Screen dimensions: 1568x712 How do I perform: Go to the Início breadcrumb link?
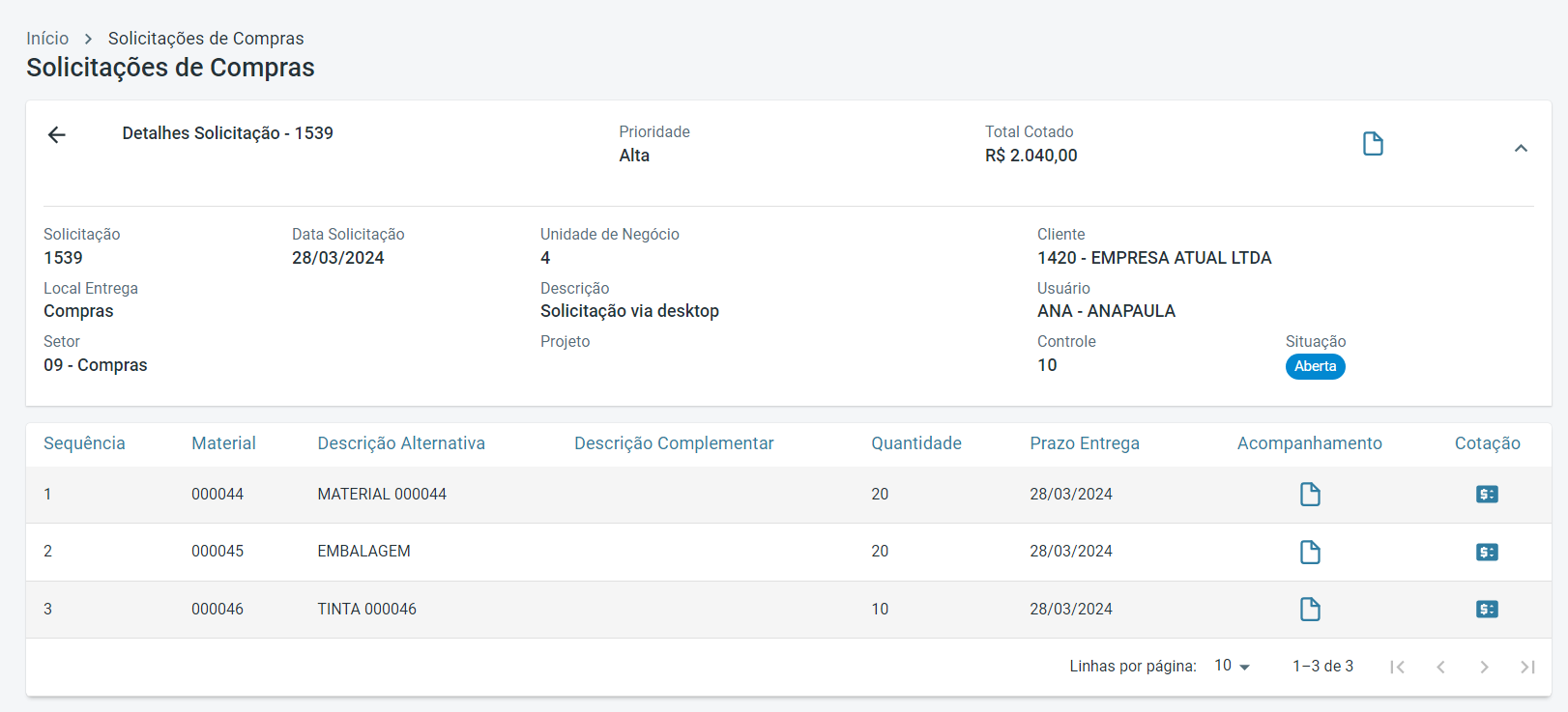pos(47,39)
